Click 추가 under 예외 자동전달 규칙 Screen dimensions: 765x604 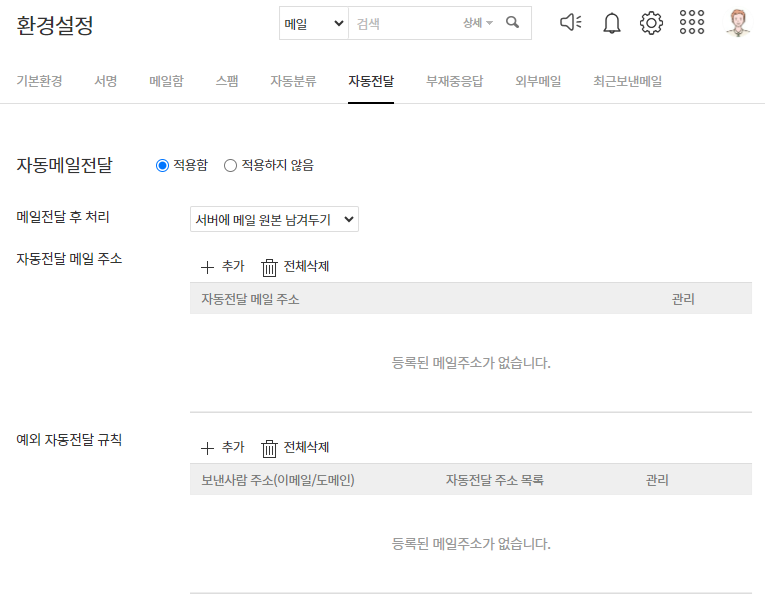222,448
